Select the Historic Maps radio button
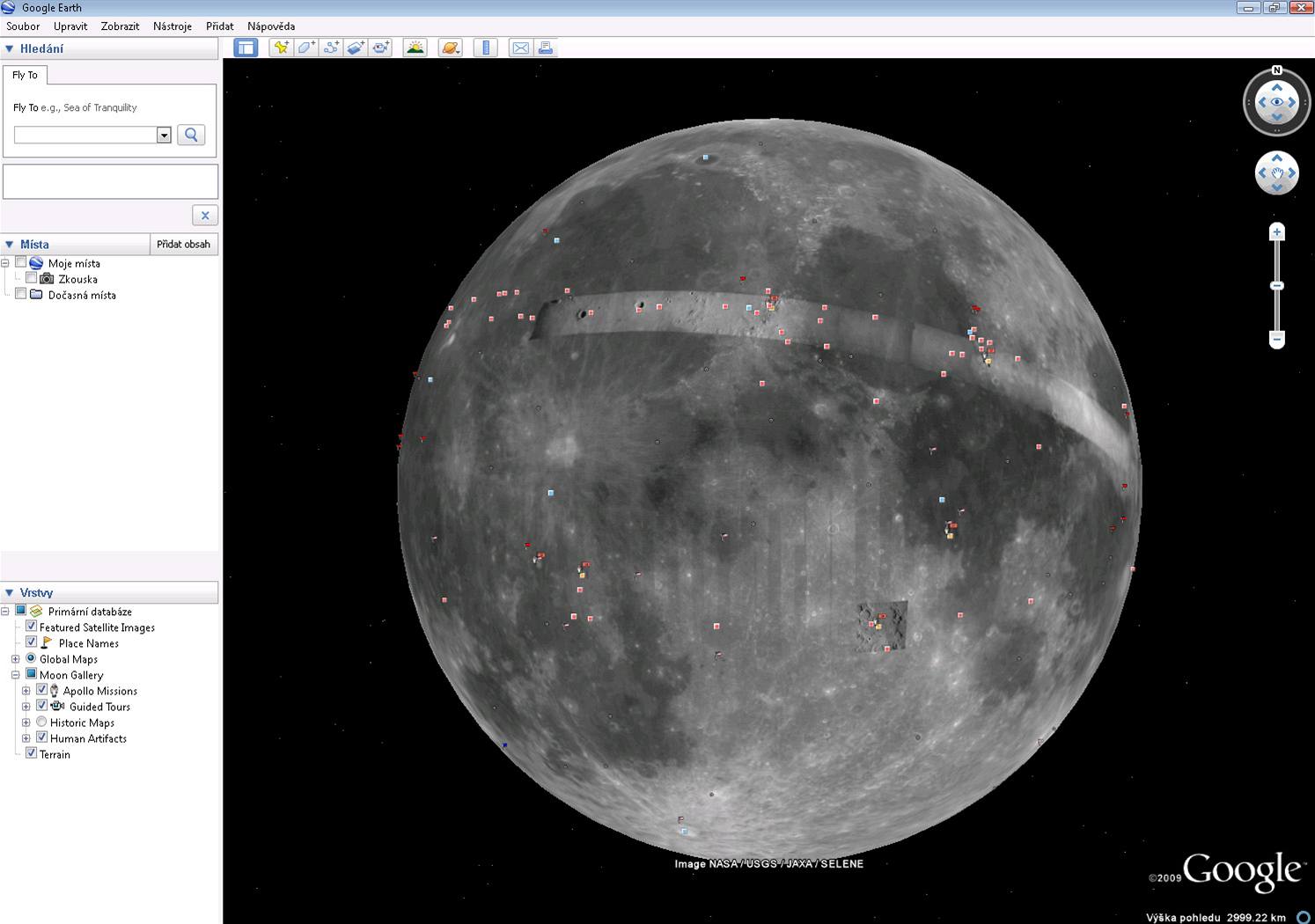 [41, 722]
